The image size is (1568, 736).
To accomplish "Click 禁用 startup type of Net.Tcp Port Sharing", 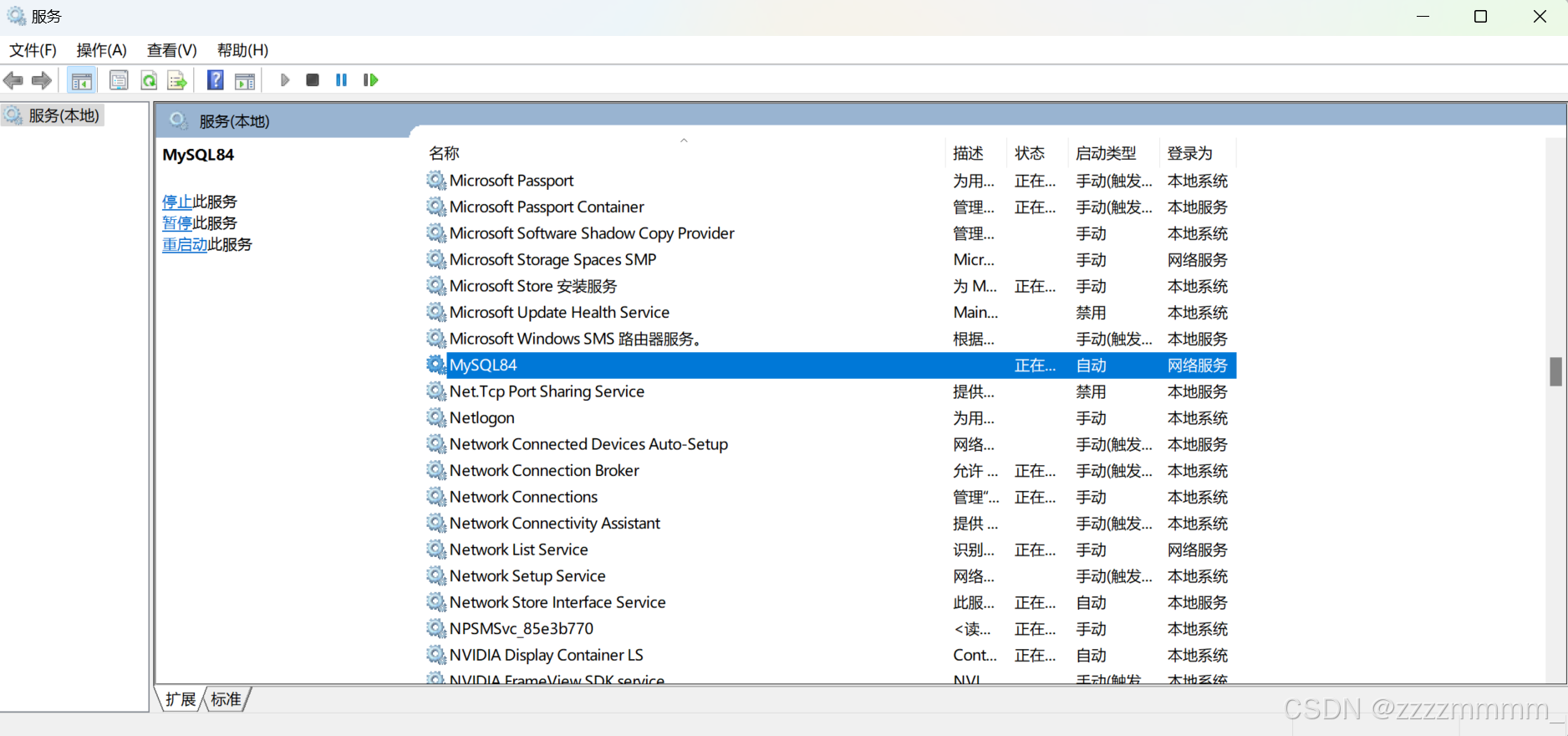I will (1091, 391).
